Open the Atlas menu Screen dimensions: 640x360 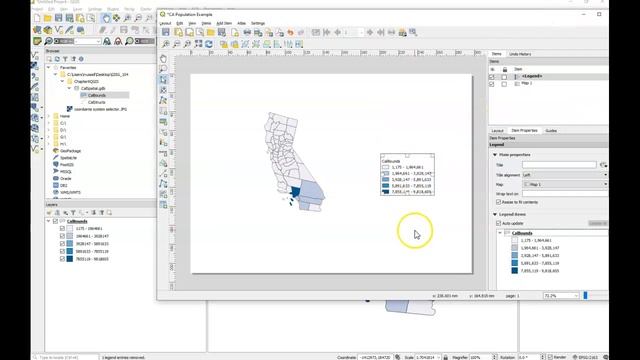coord(242,23)
